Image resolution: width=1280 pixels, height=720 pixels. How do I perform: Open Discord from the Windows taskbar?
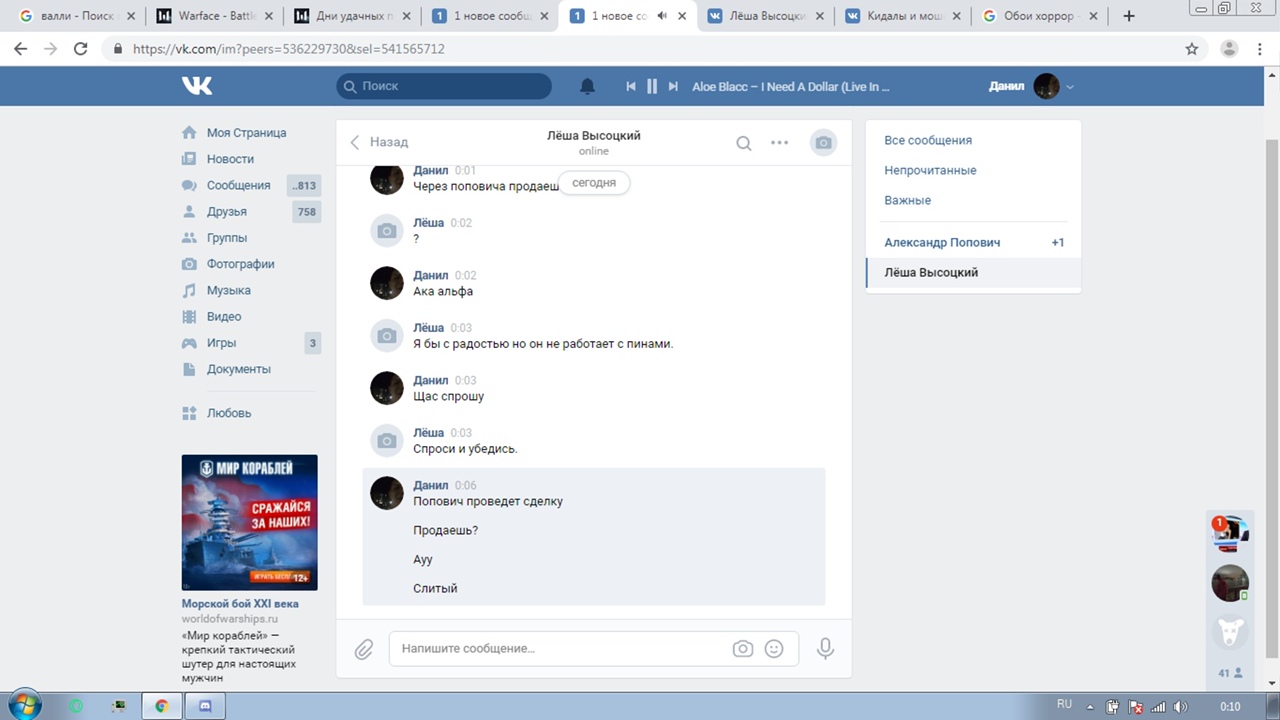coord(205,705)
